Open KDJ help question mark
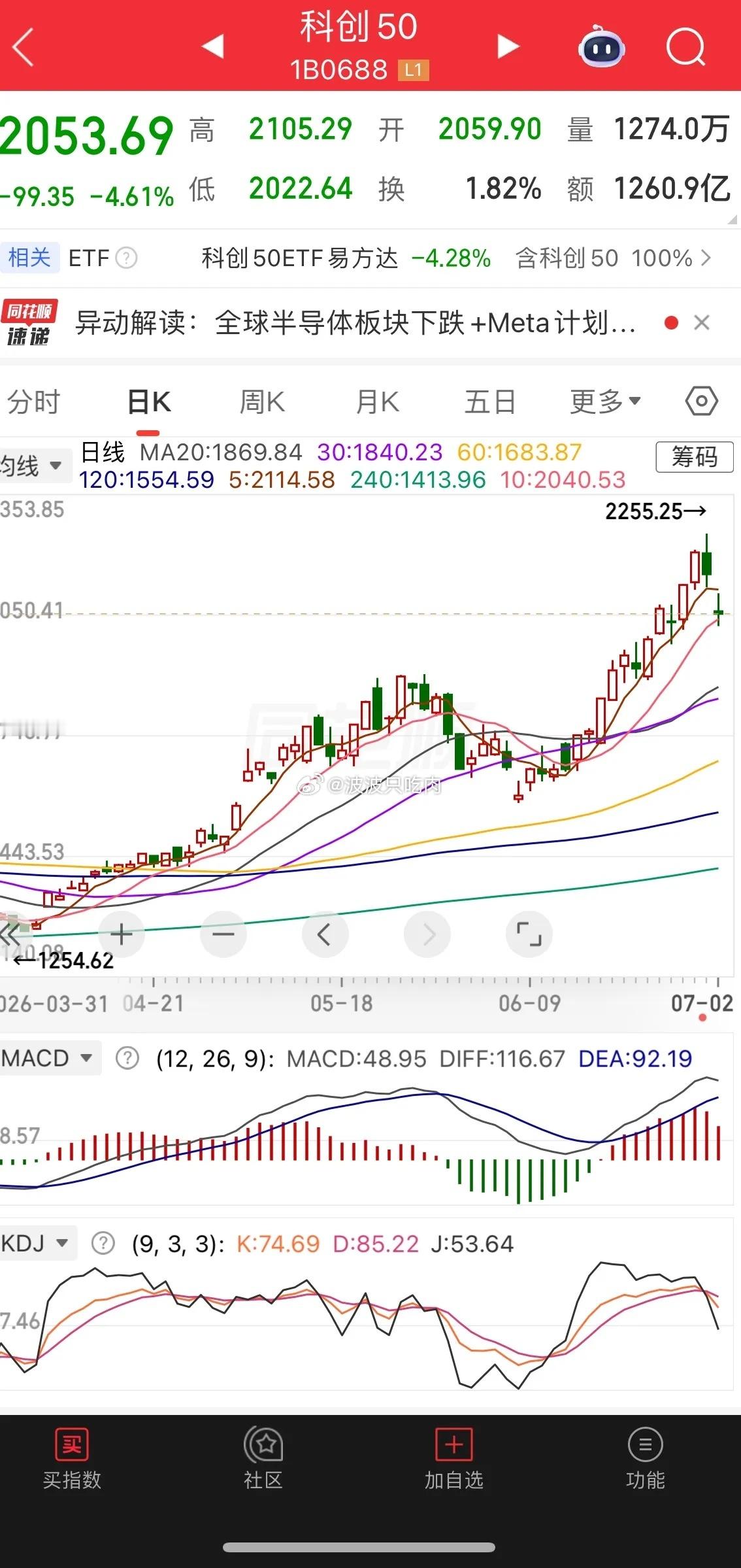The image size is (741, 1568). tap(103, 1243)
